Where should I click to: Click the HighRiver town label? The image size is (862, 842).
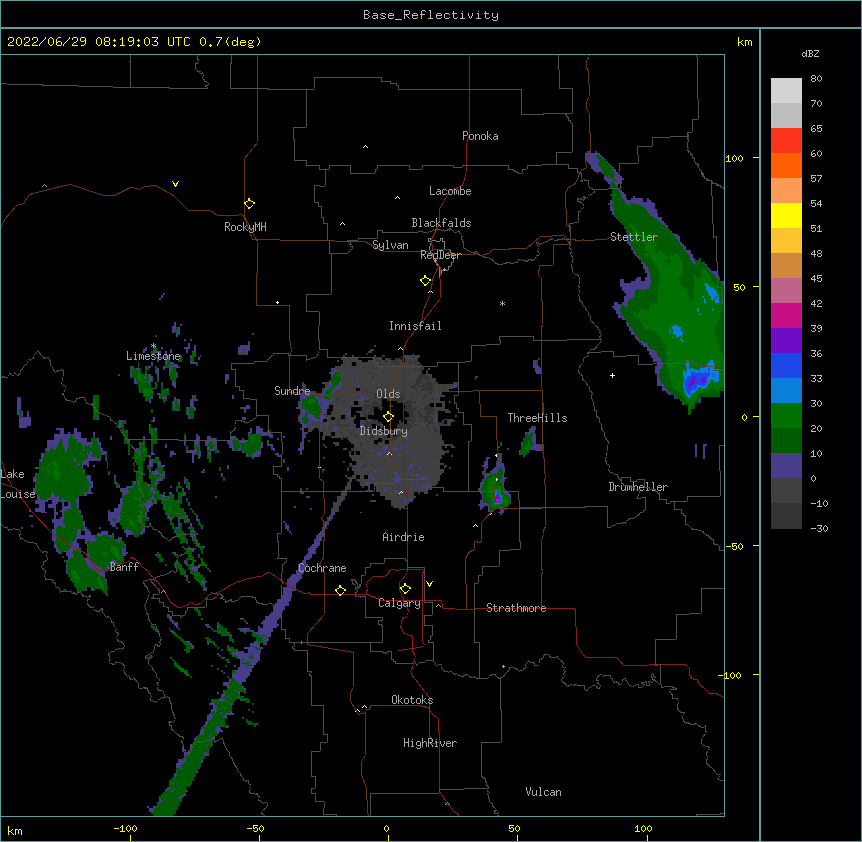click(x=430, y=743)
